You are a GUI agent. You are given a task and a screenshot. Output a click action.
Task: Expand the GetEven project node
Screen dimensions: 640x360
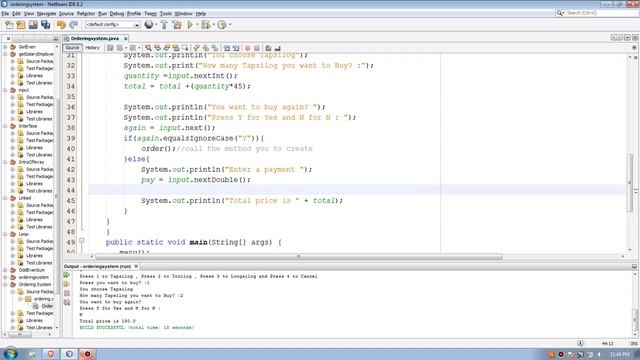tap(5, 47)
